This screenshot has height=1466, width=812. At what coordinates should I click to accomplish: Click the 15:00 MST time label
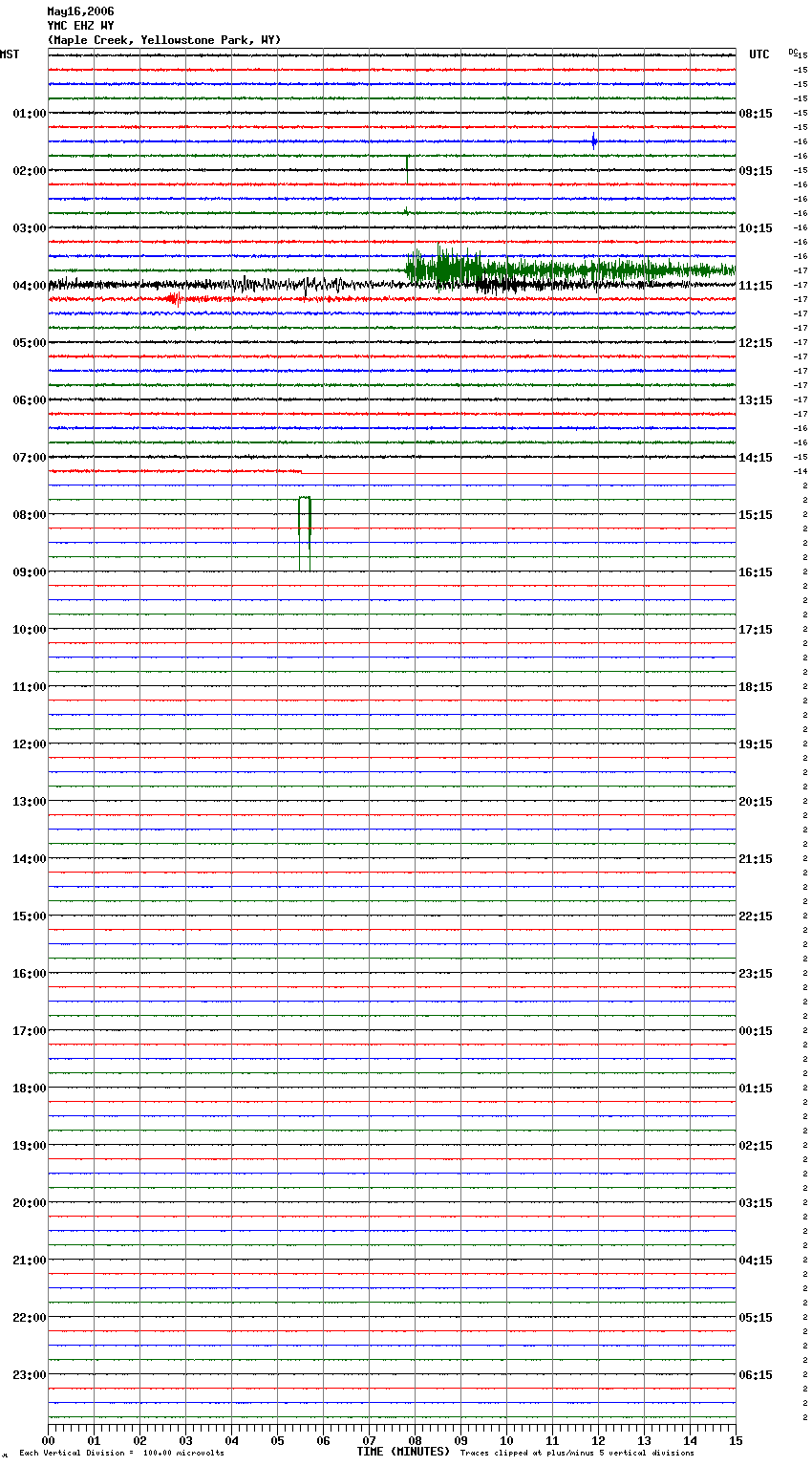(30, 916)
